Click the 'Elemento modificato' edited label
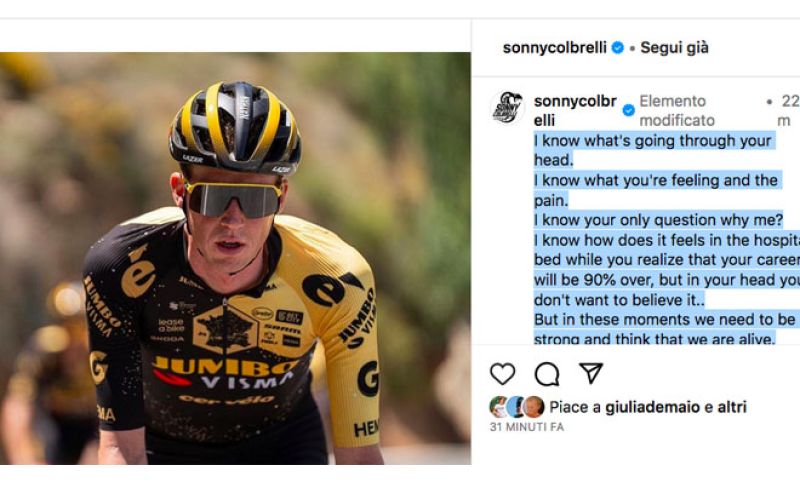This screenshot has width=800, height=484. pyautogui.click(x=676, y=110)
